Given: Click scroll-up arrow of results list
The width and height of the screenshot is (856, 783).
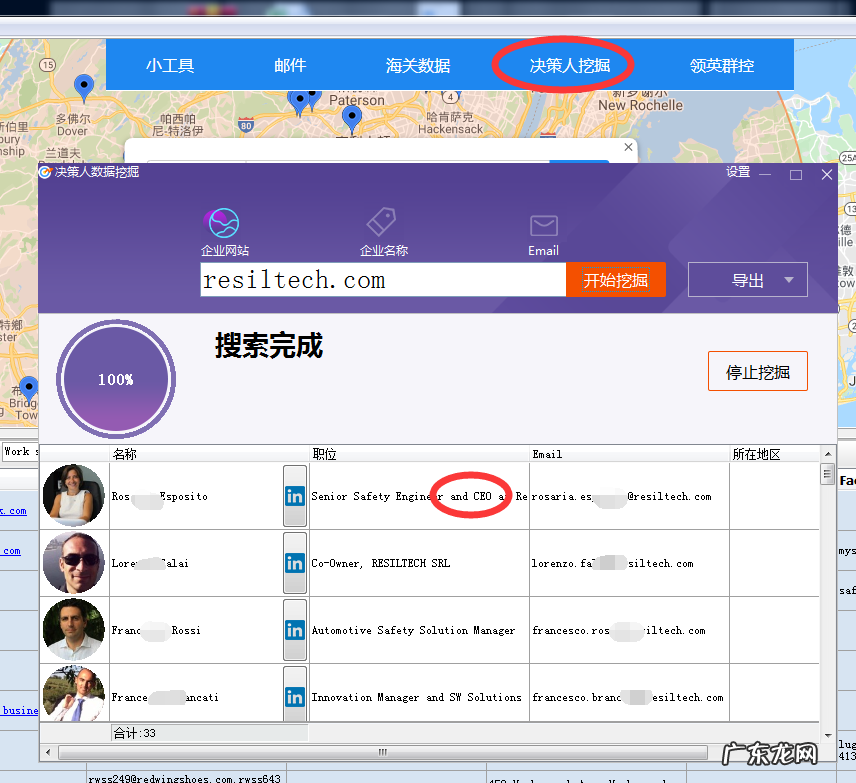Looking at the screenshot, I should click(x=827, y=472).
